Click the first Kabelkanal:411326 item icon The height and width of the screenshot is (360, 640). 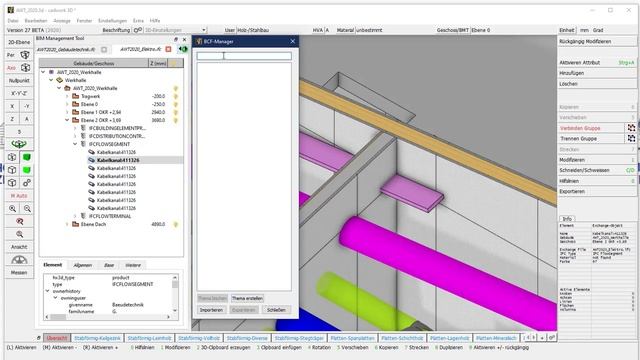[x=91, y=152]
